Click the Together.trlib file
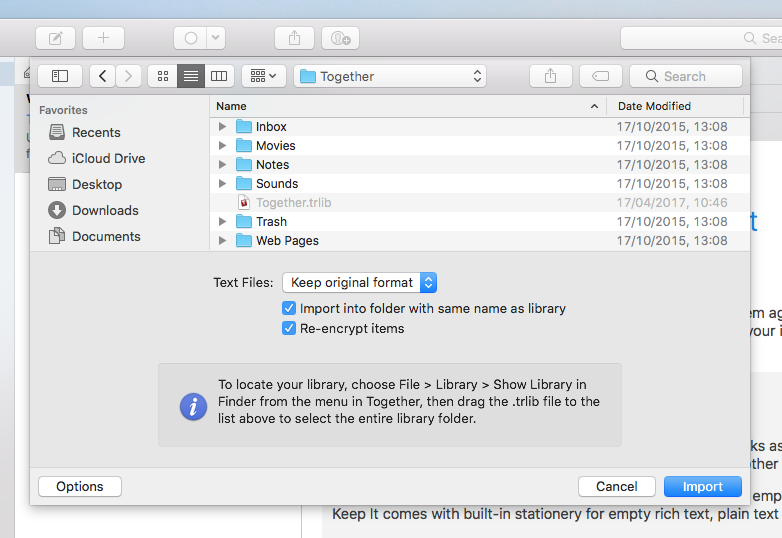Viewport: 782px width, 538px height. pyautogui.click(x=480, y=202)
